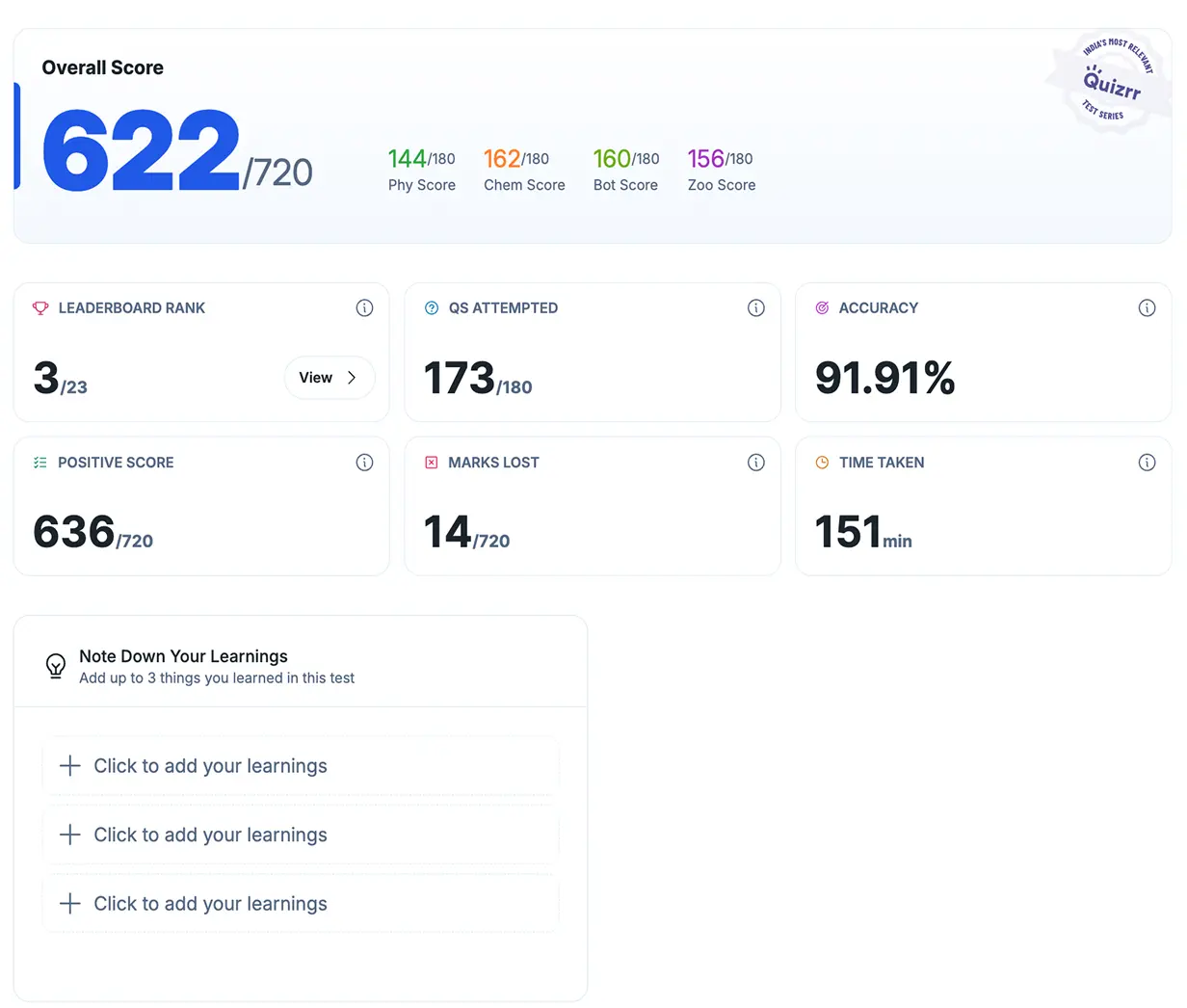Click the Quizzr test series badge logo

click(x=1108, y=83)
